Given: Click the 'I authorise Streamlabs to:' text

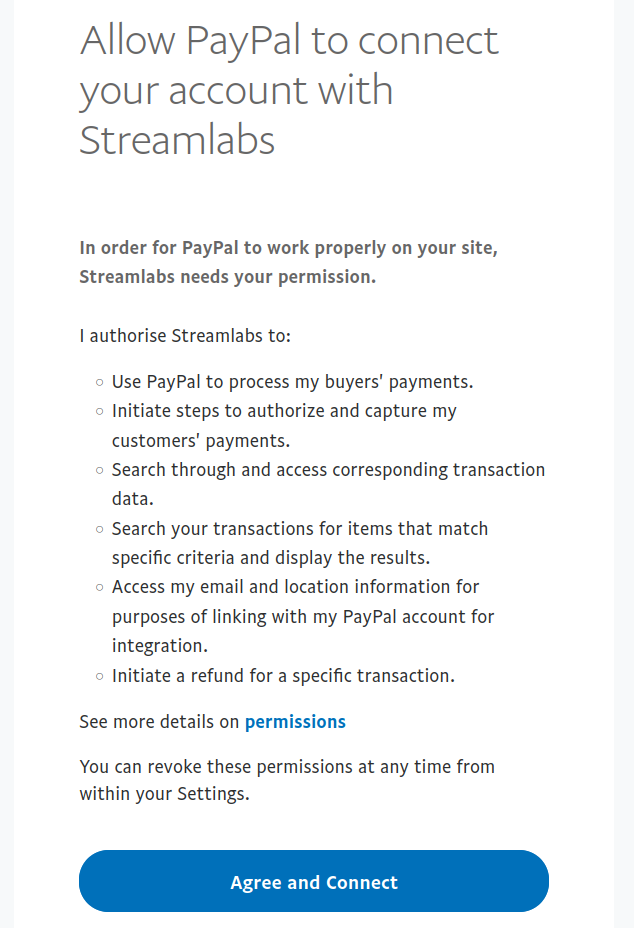Looking at the screenshot, I should 182,335.
